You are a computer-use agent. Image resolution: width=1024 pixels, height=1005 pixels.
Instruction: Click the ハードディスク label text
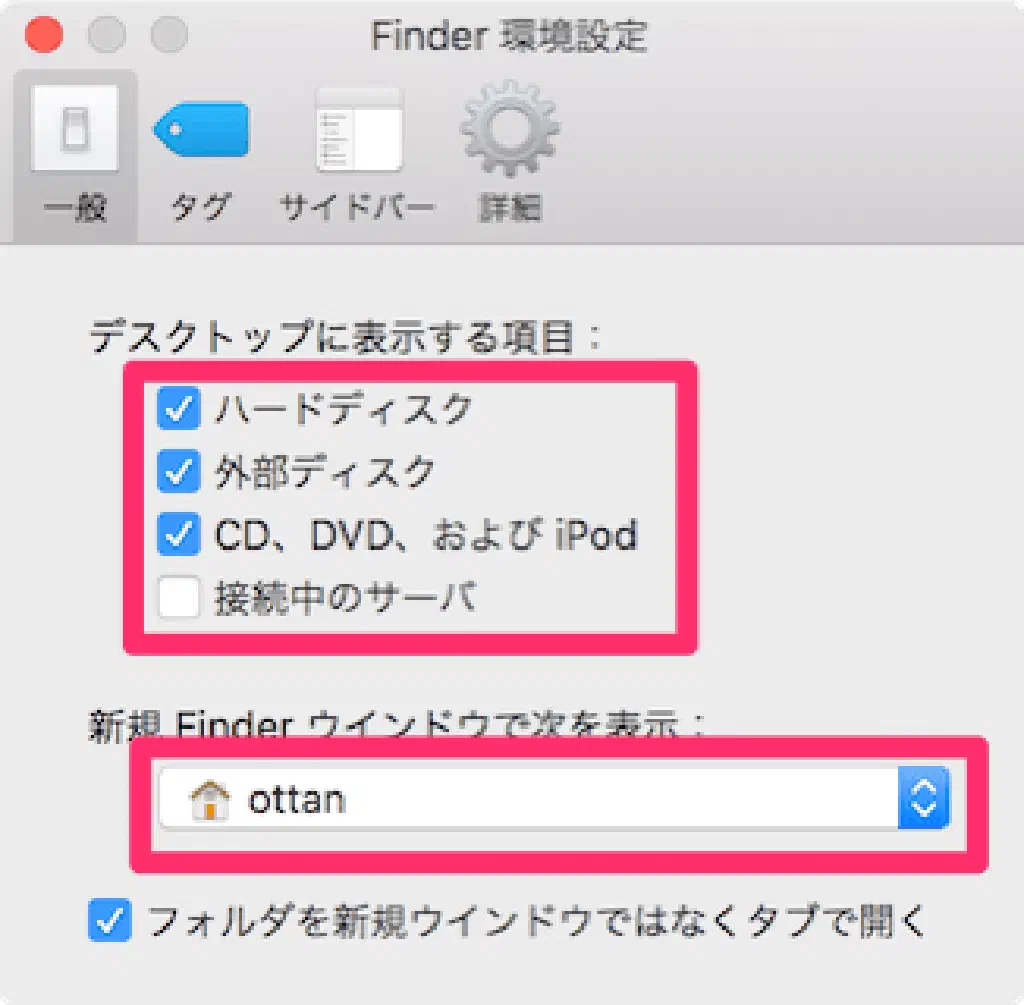click(344, 409)
